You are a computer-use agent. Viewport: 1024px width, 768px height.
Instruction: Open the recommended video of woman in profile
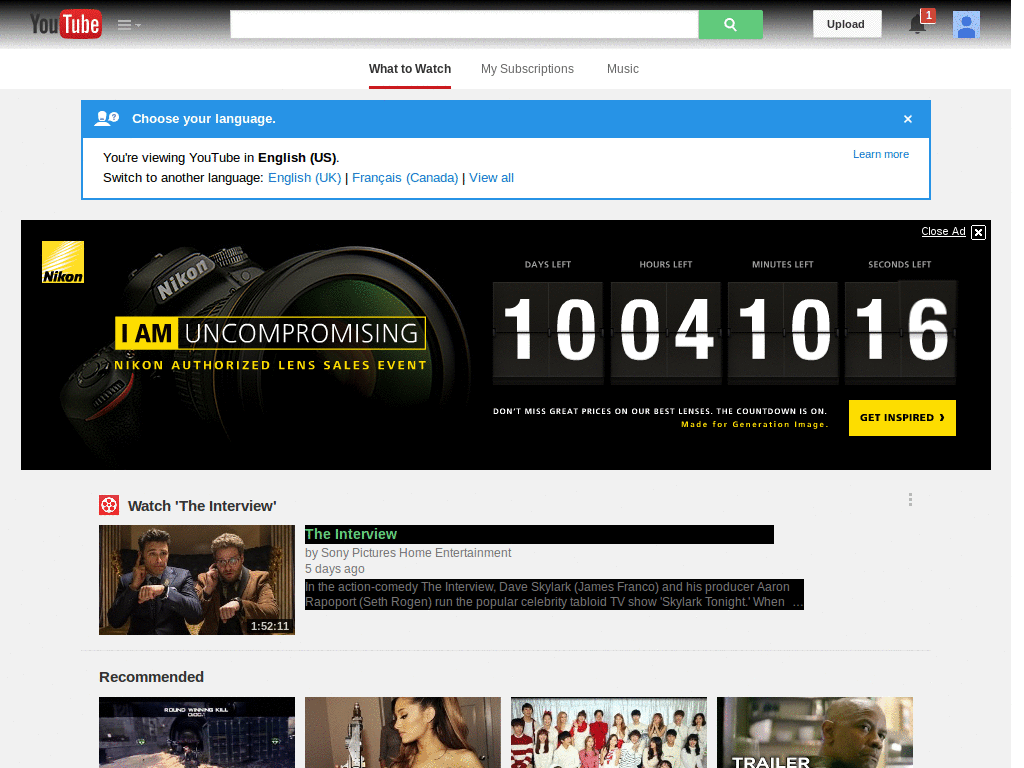click(403, 732)
